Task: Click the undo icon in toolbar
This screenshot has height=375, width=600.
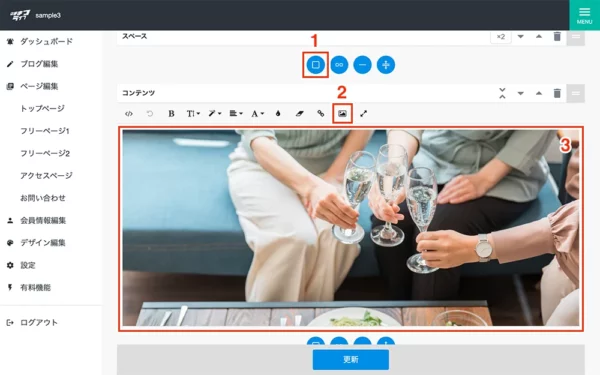Action: coord(150,114)
